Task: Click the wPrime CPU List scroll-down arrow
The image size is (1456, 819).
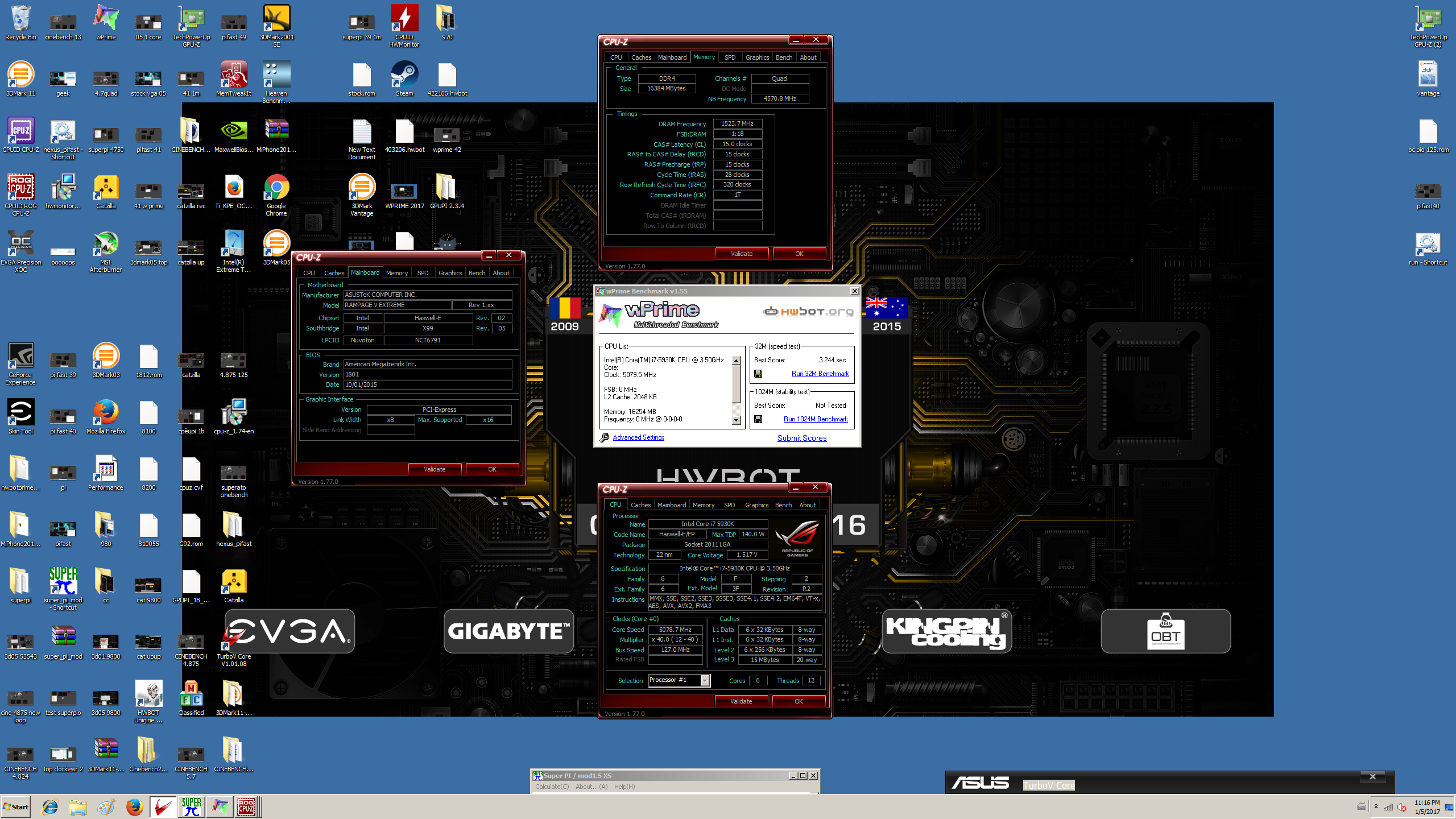Action: tap(737, 421)
